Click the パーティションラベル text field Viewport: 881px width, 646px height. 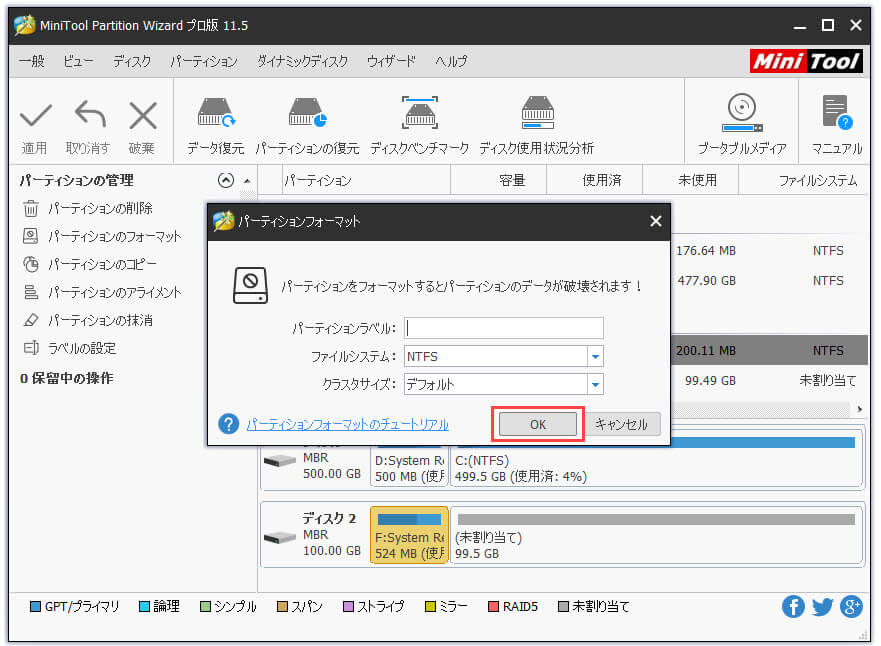click(x=504, y=328)
